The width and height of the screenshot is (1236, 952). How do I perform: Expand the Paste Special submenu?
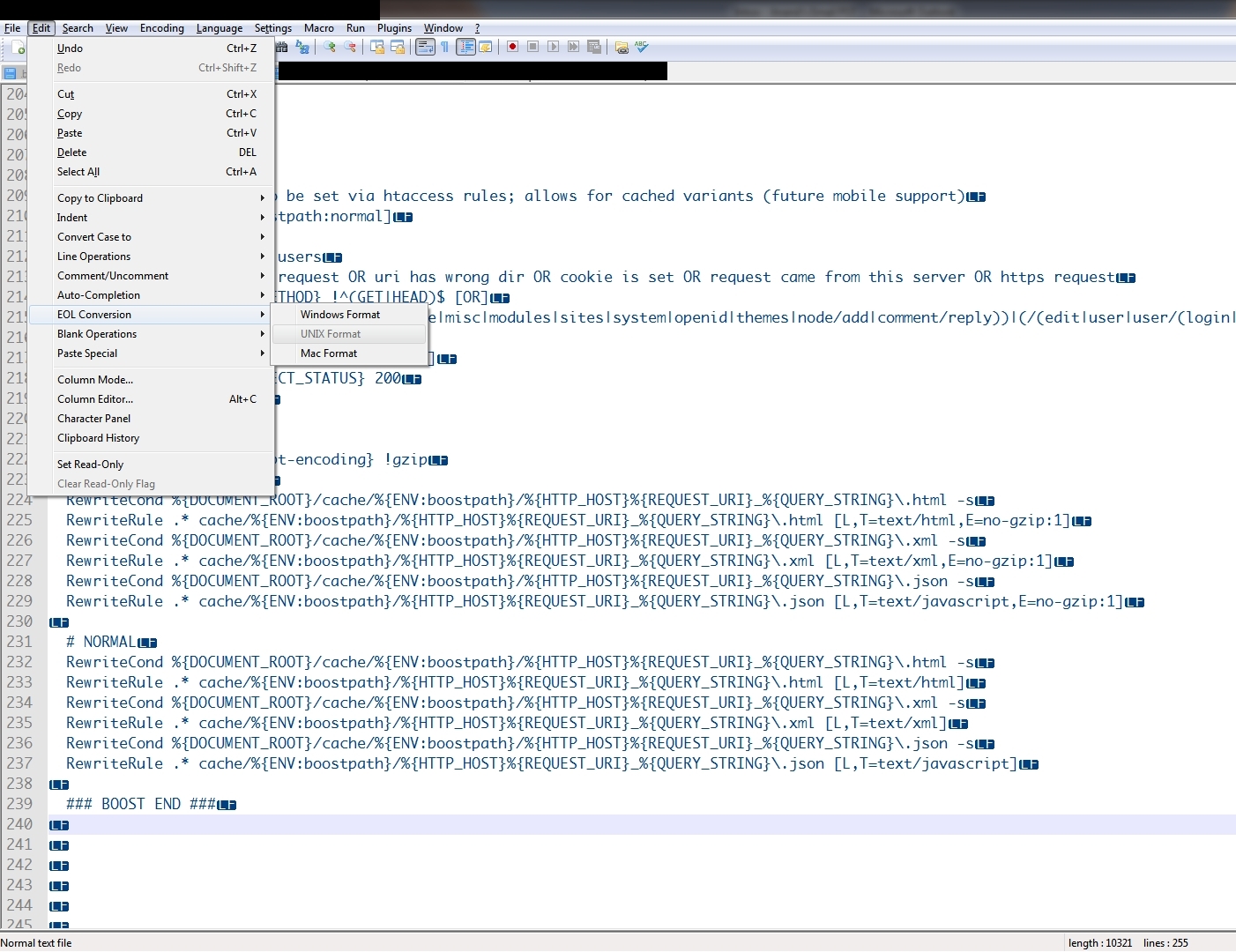87,353
